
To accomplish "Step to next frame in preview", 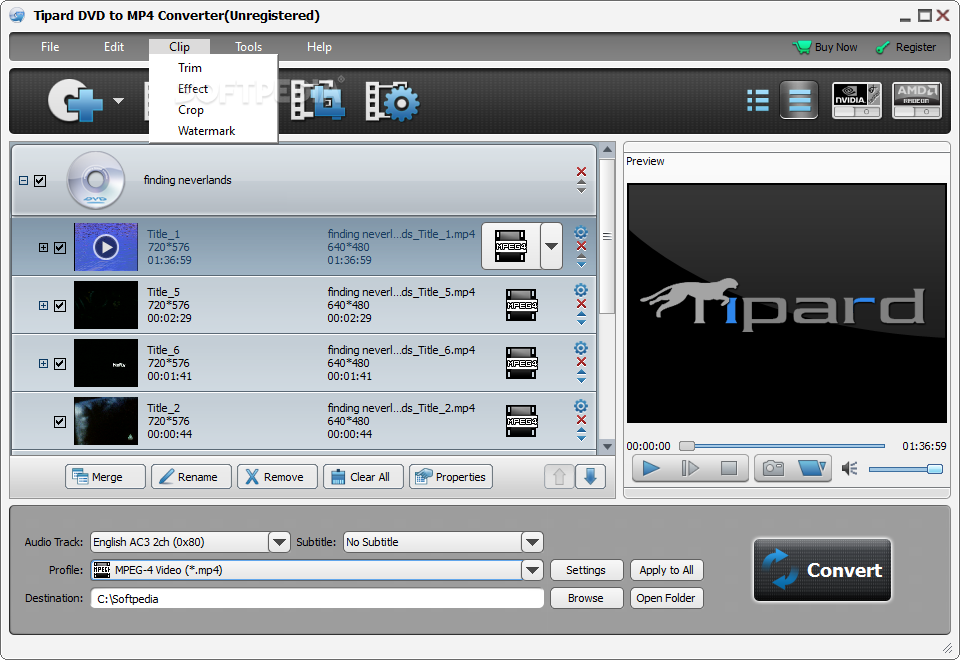I will click(x=690, y=468).
